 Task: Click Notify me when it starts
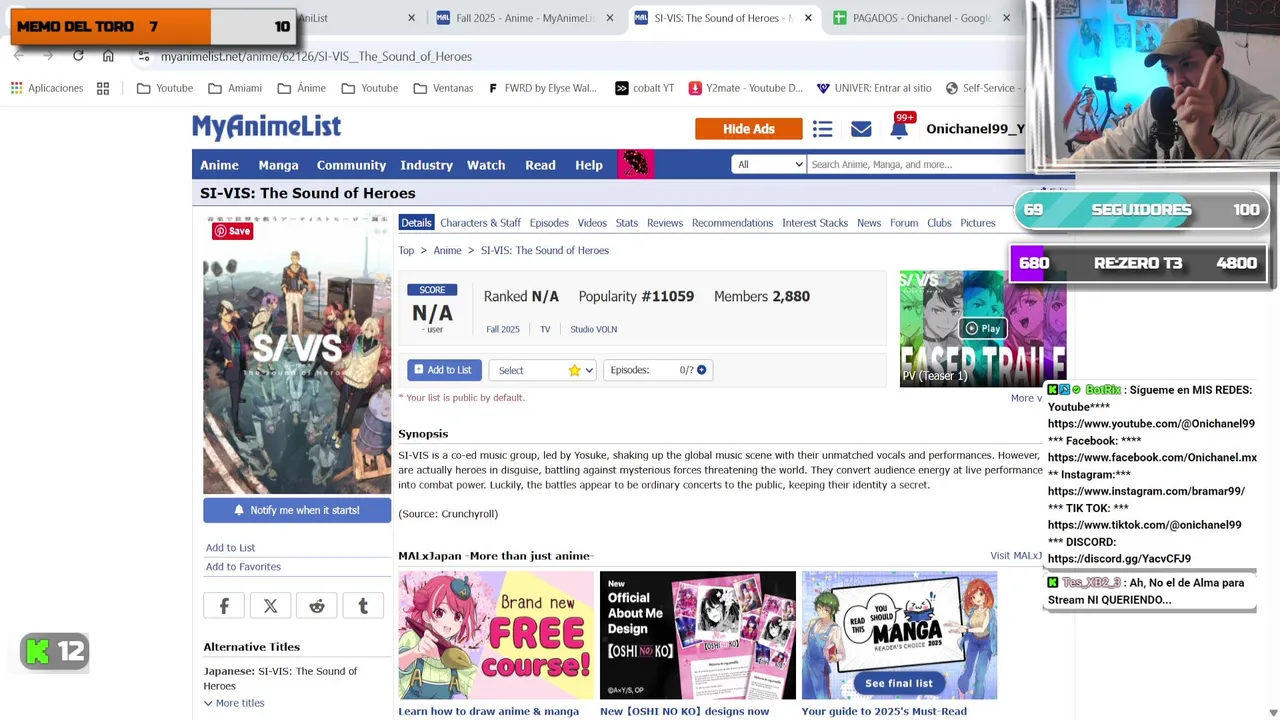click(x=297, y=510)
